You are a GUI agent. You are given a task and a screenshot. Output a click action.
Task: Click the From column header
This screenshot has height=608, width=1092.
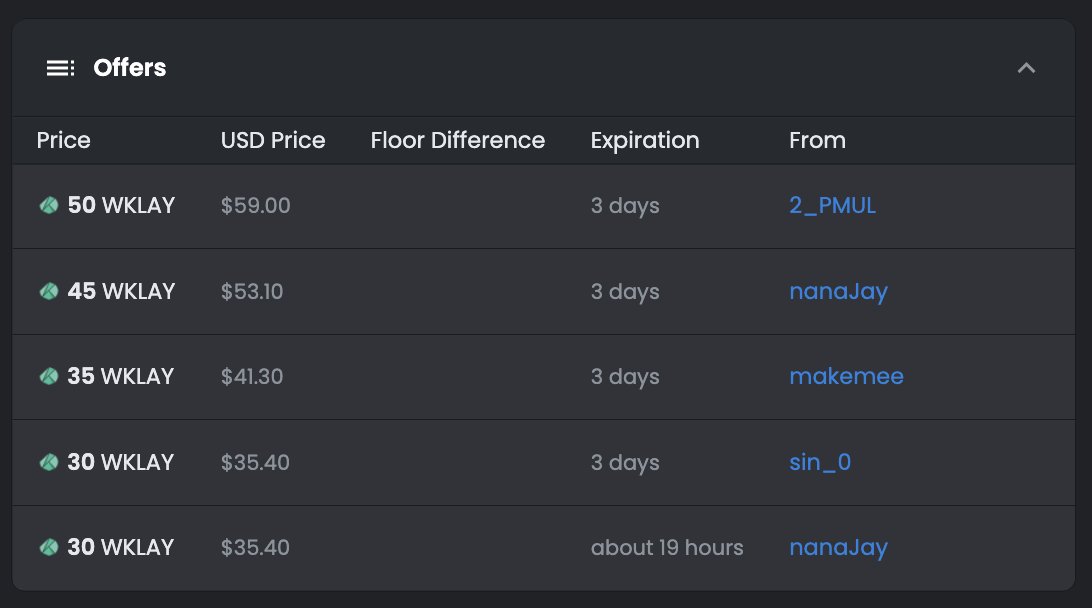coord(817,141)
